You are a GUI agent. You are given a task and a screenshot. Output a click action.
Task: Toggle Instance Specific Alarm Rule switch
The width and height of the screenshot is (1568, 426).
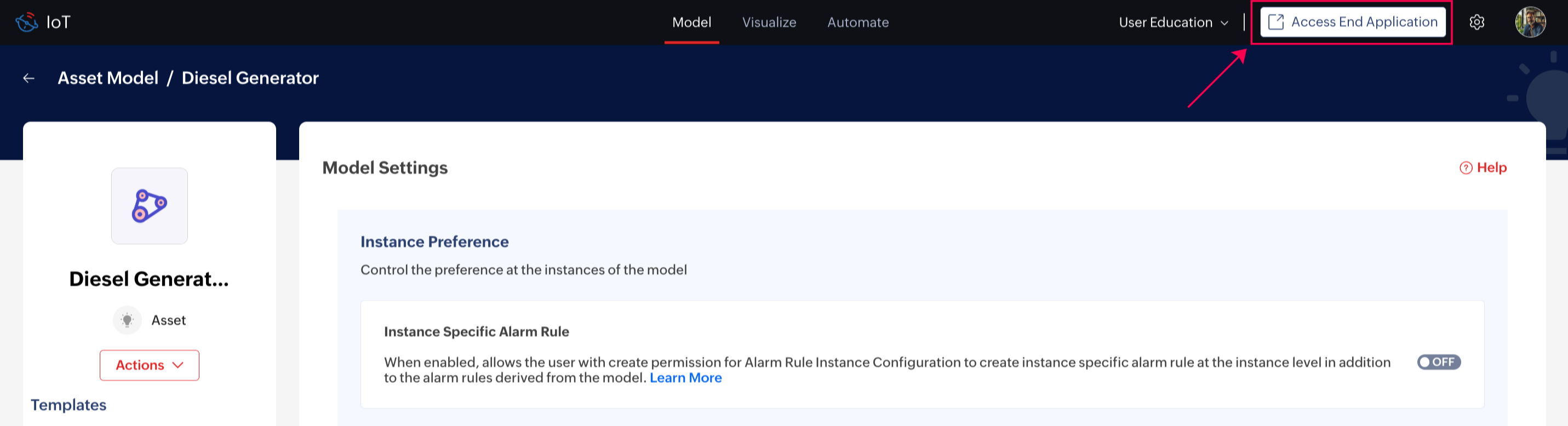tap(1438, 362)
